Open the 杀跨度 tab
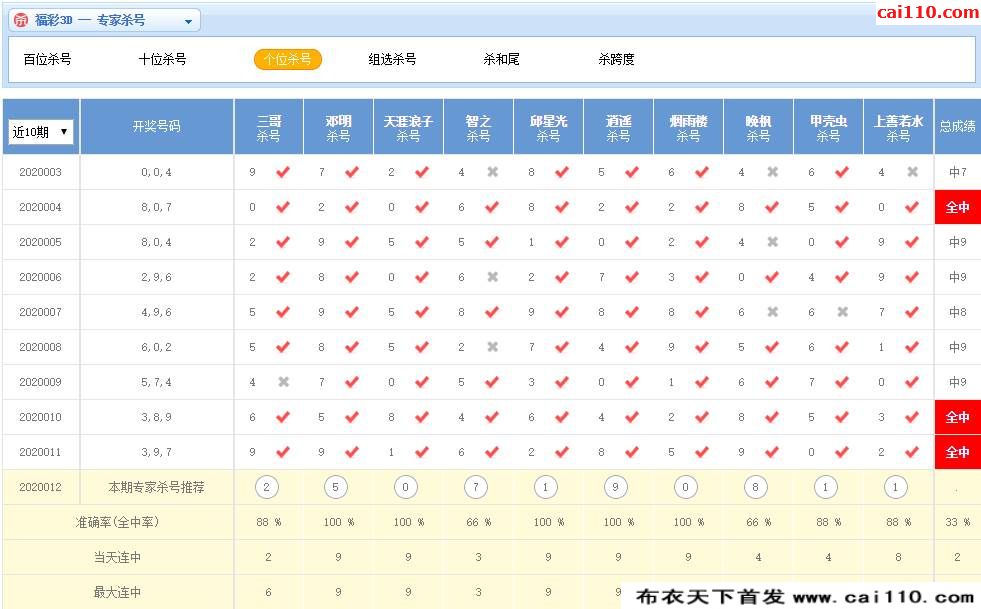Image resolution: width=981 pixels, height=609 pixels. pyautogui.click(x=616, y=59)
